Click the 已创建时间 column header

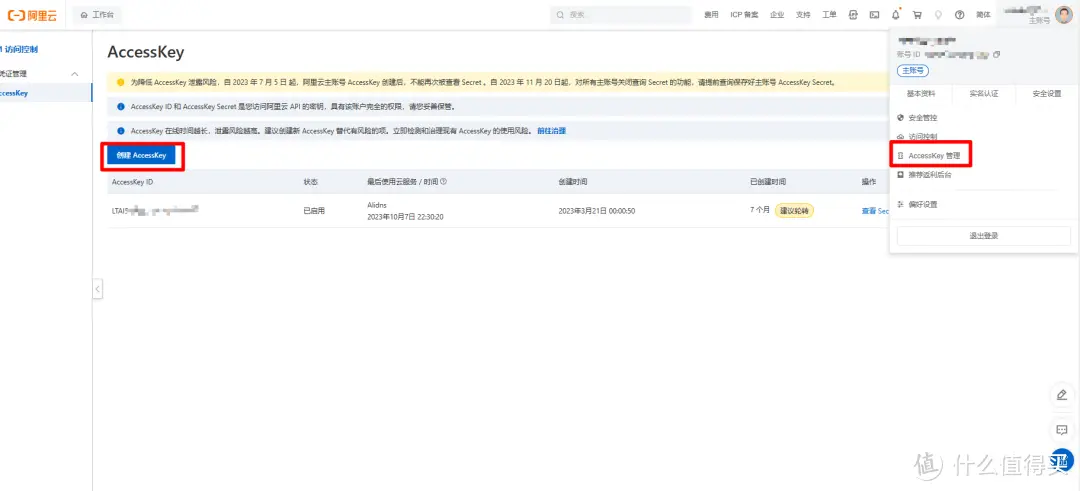click(768, 182)
